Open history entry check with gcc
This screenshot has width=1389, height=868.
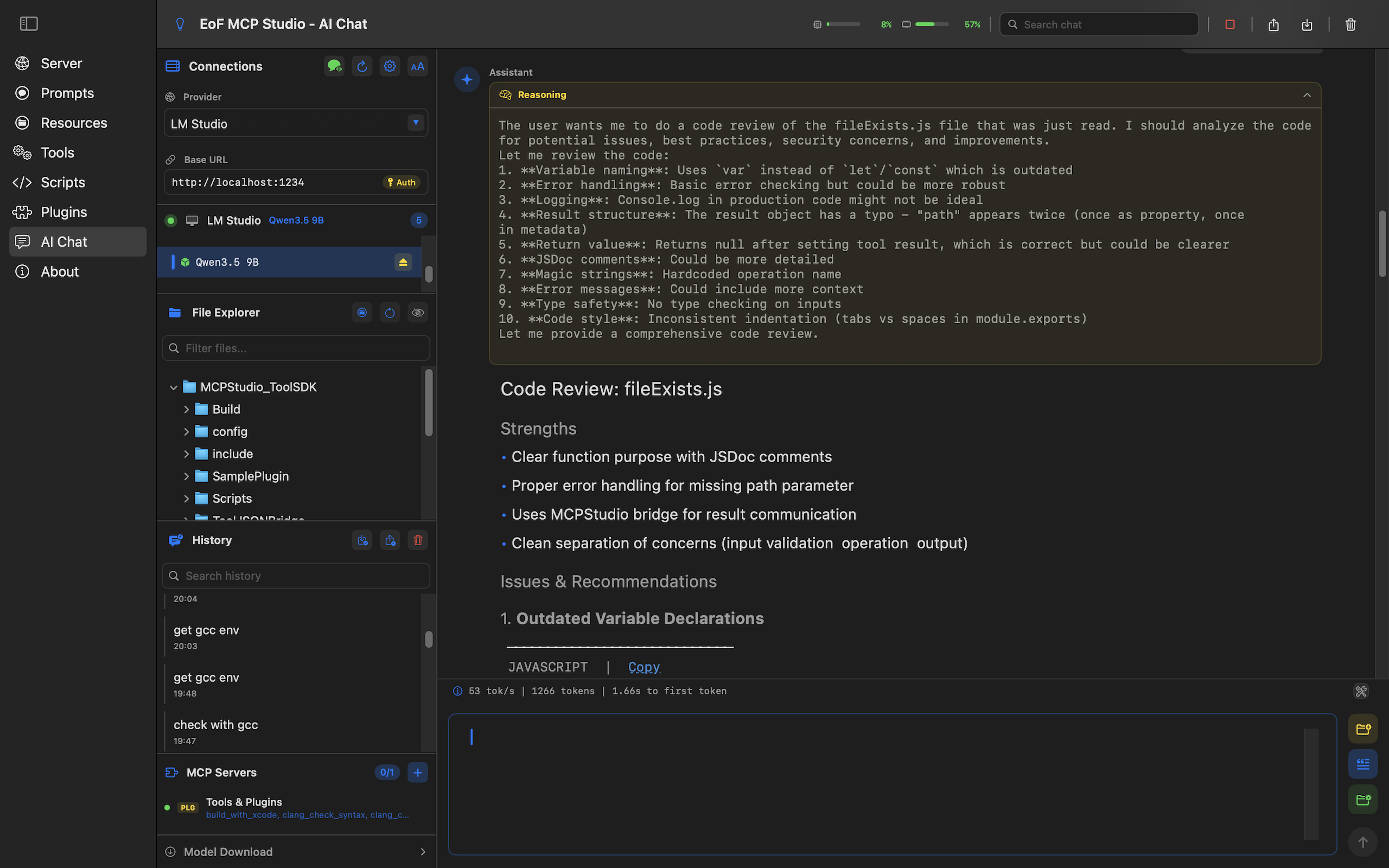(293, 732)
